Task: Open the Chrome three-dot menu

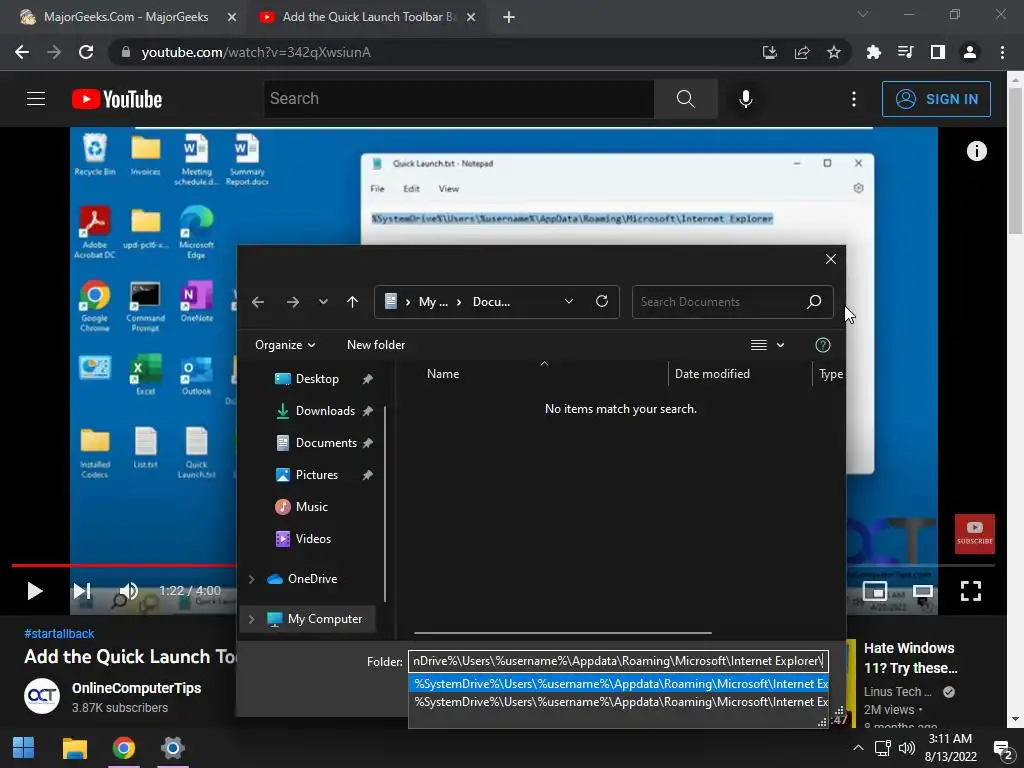Action: coord(1002,52)
